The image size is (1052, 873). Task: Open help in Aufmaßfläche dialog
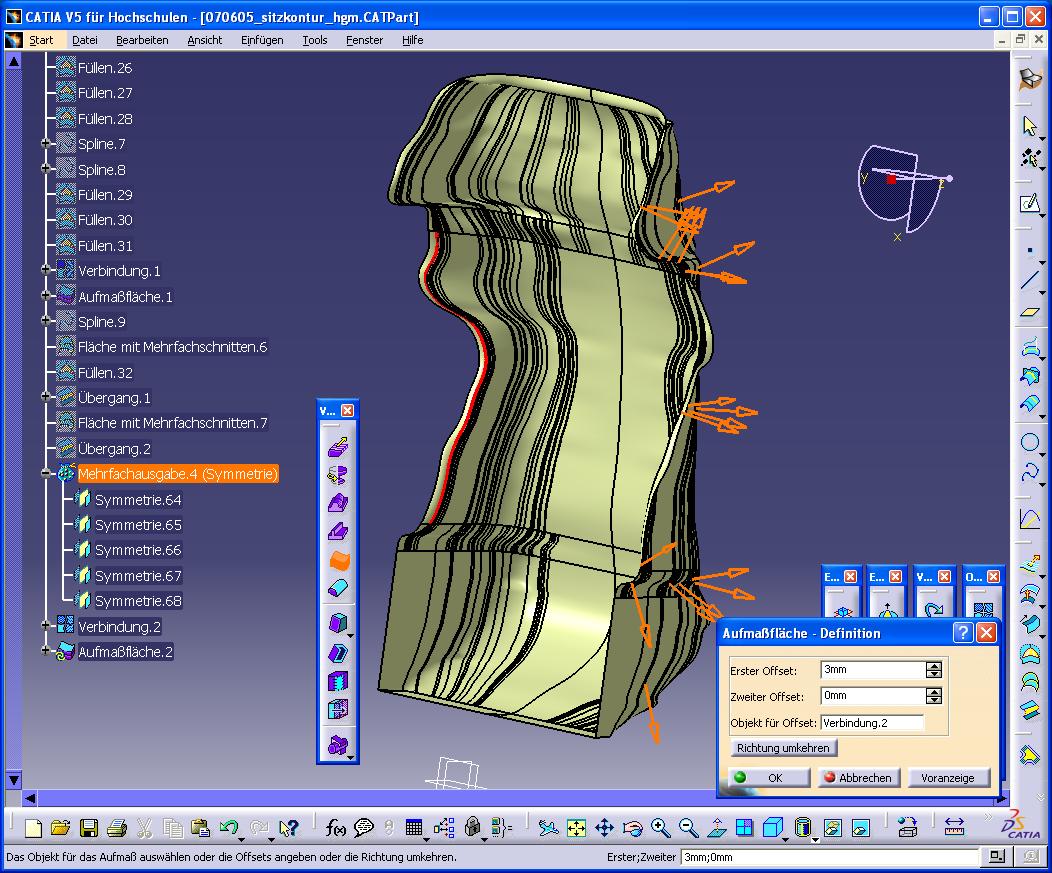click(963, 633)
